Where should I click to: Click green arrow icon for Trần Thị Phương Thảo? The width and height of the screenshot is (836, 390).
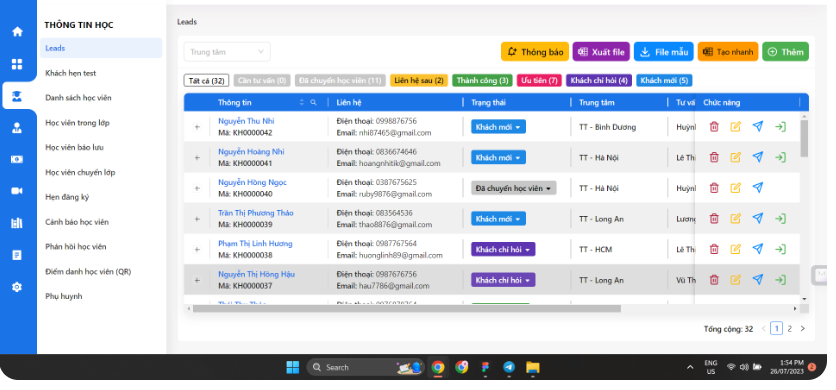pyautogui.click(x=780, y=219)
